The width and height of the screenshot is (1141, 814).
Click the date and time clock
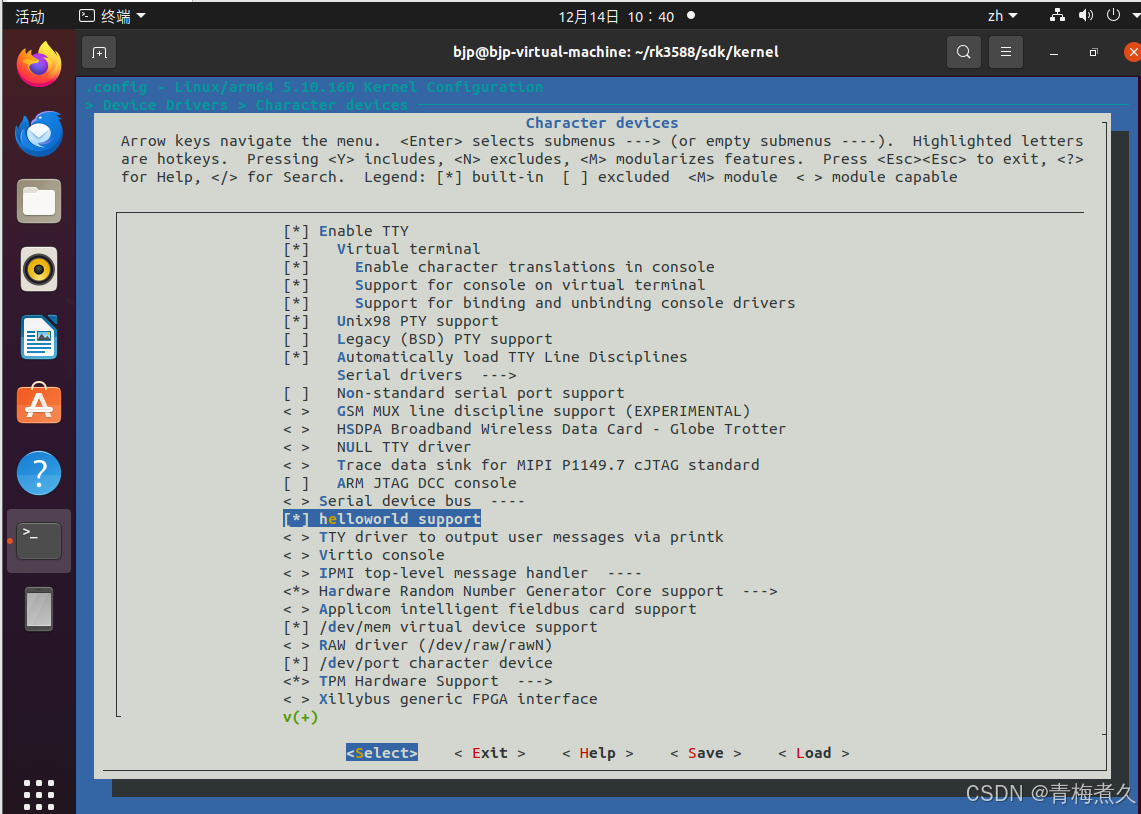click(616, 16)
